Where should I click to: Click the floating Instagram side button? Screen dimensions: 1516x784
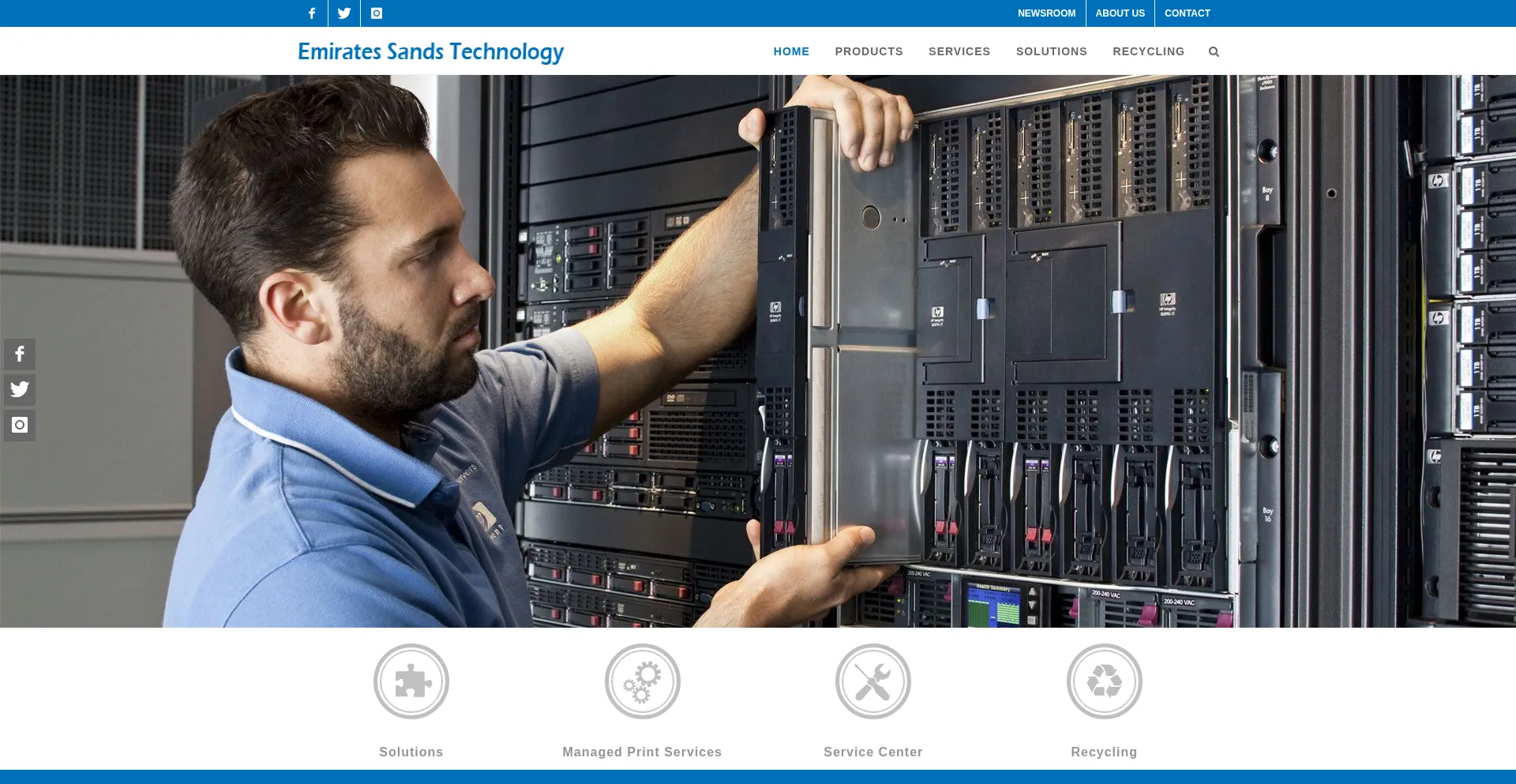pos(20,425)
